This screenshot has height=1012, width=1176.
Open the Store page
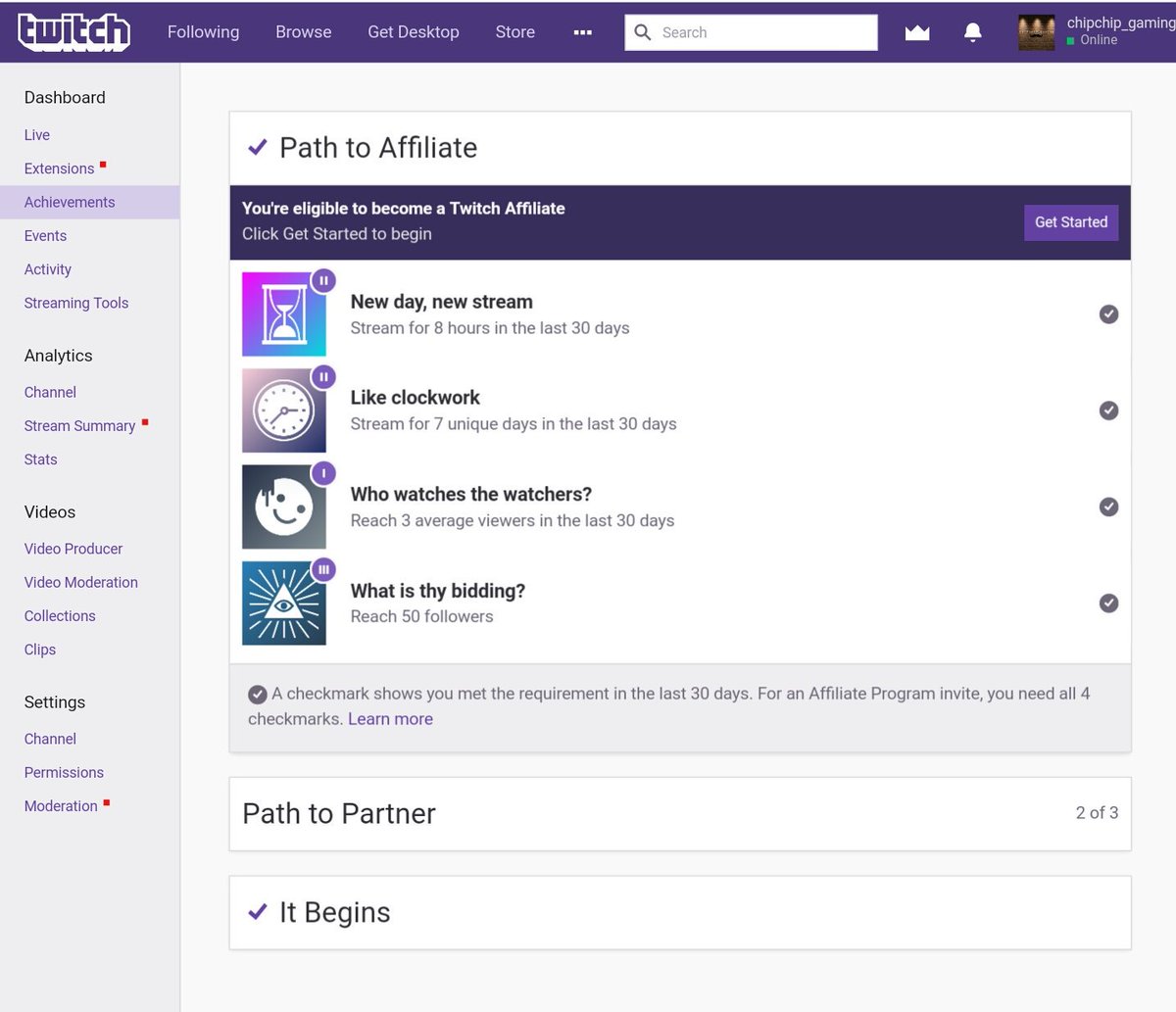pos(515,32)
